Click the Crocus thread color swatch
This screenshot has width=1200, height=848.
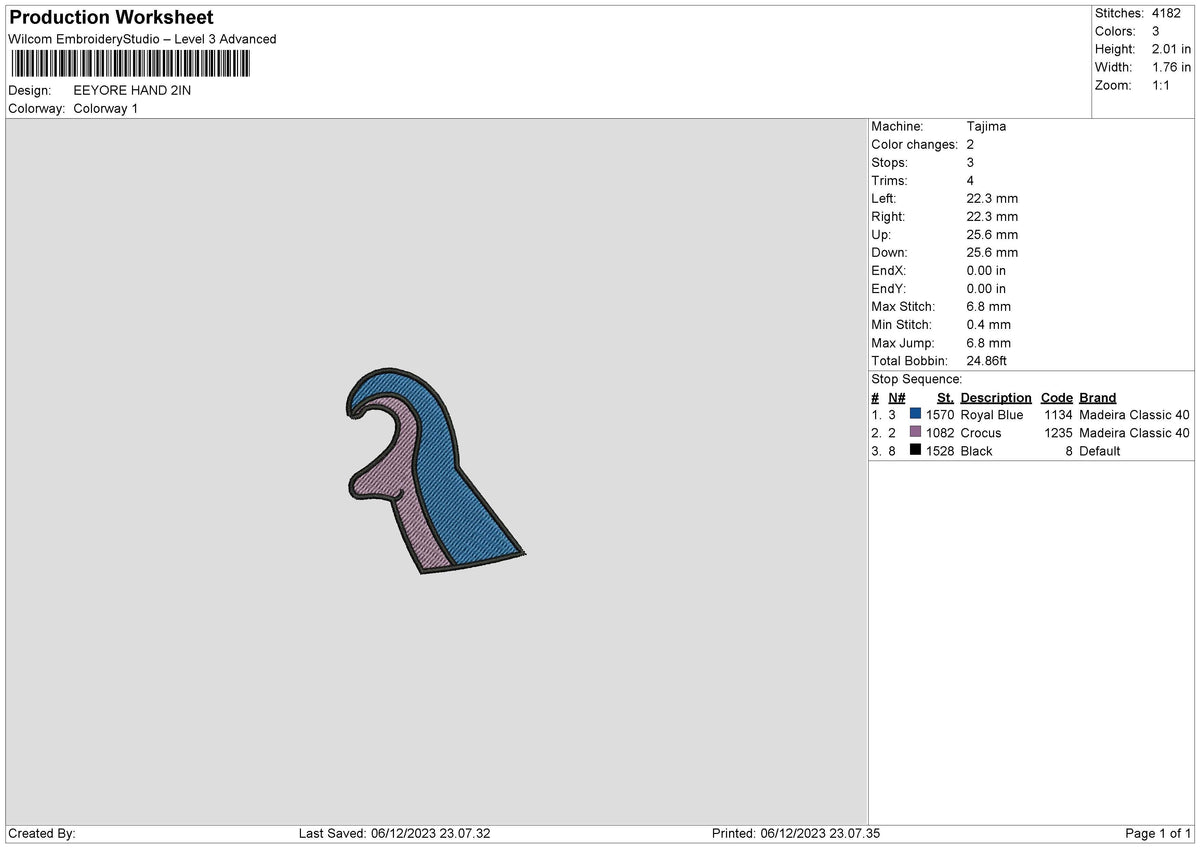point(915,432)
